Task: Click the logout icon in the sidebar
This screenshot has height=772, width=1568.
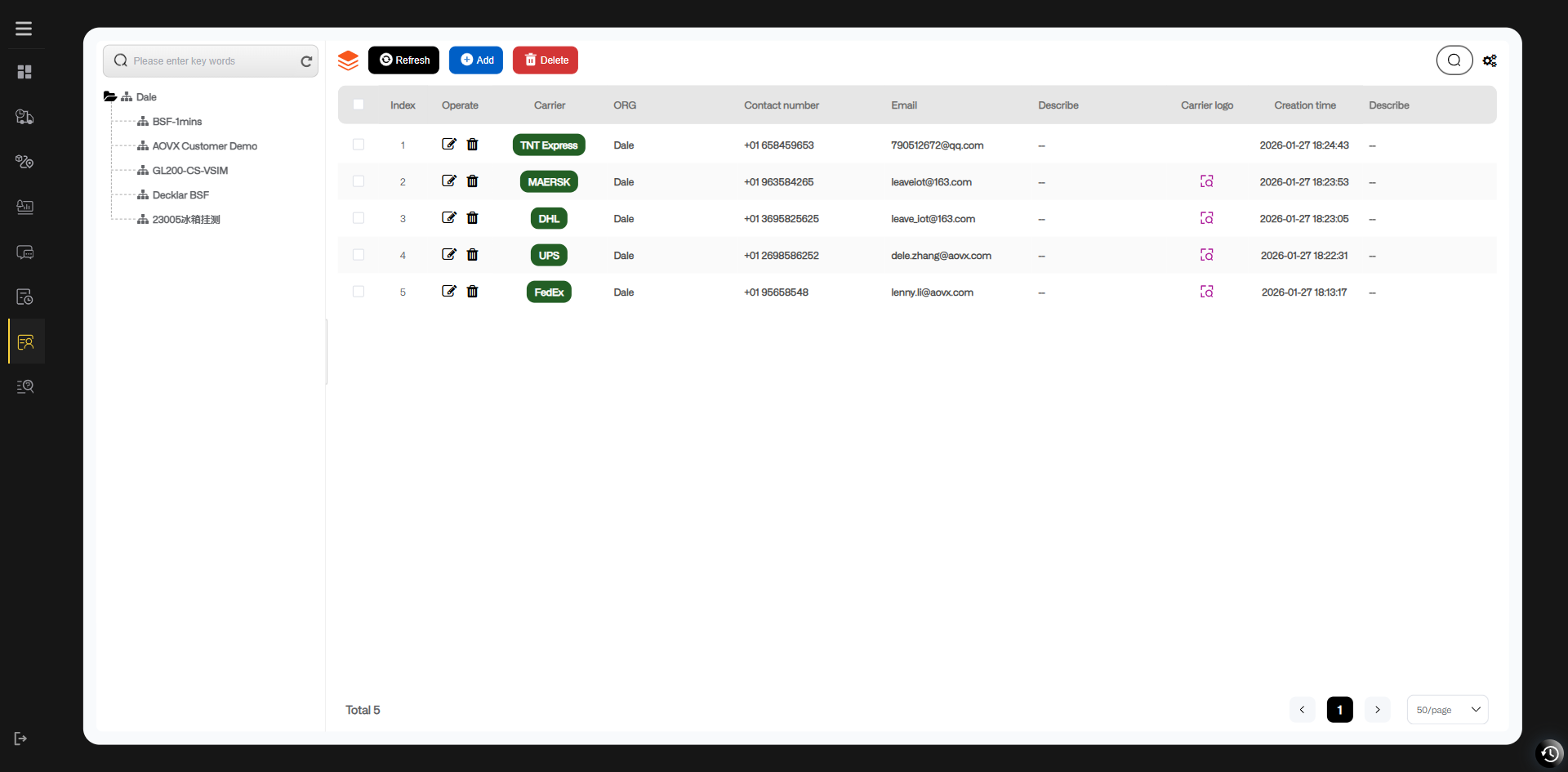Action: (x=21, y=739)
